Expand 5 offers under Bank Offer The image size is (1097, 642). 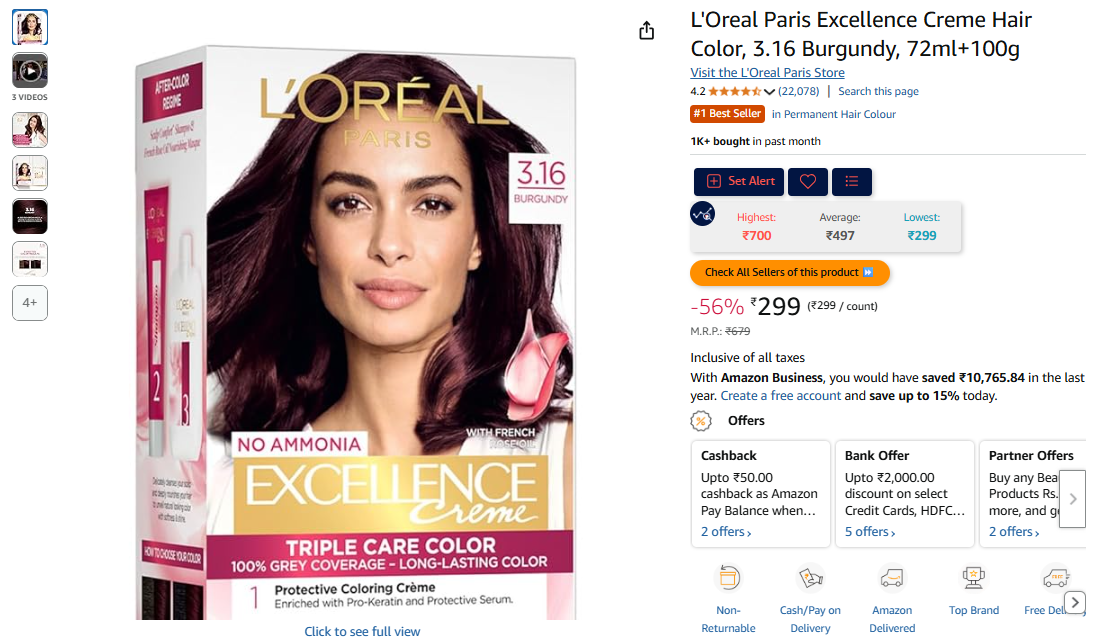870,532
